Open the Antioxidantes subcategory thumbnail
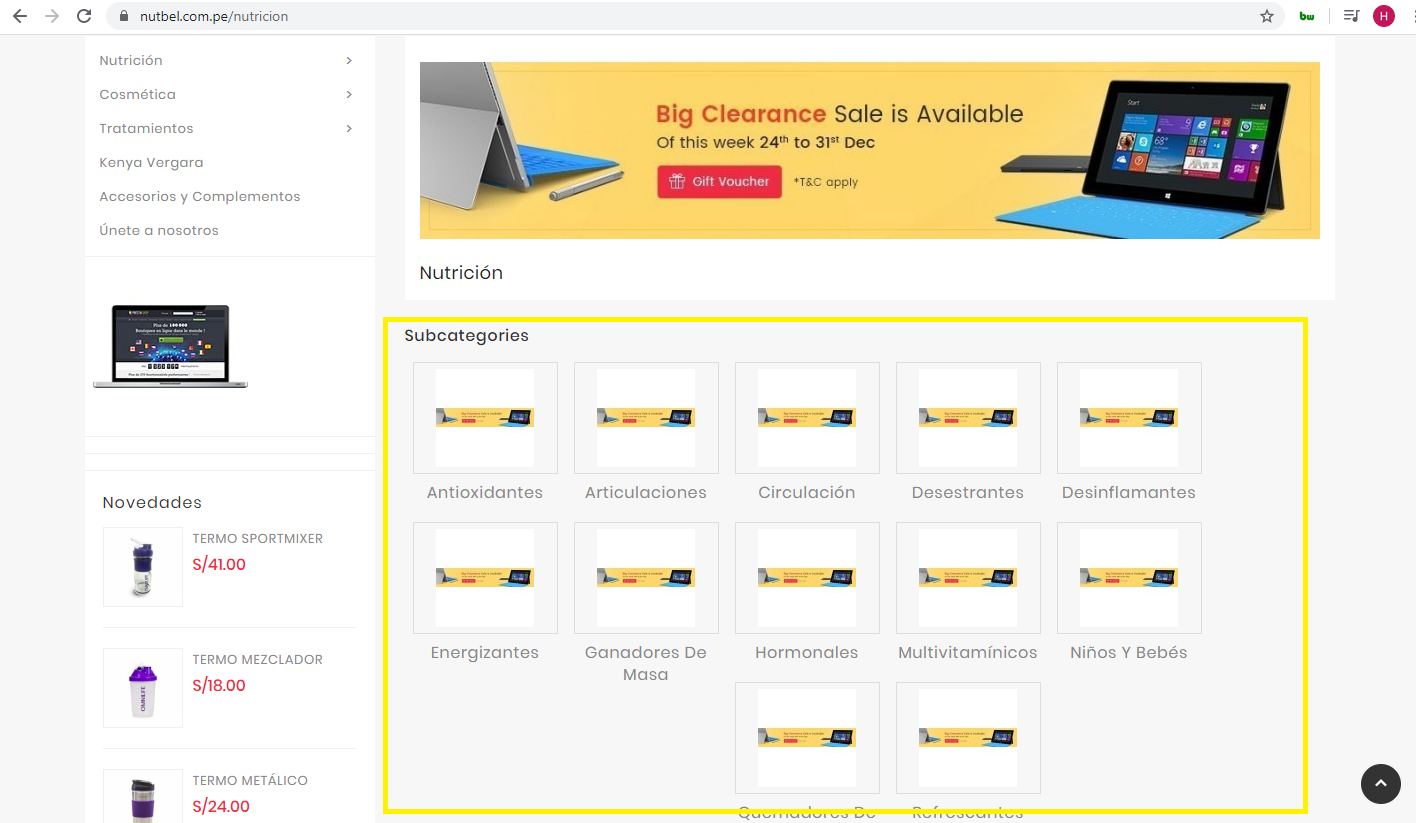The width and height of the screenshot is (1416, 823). coord(485,418)
